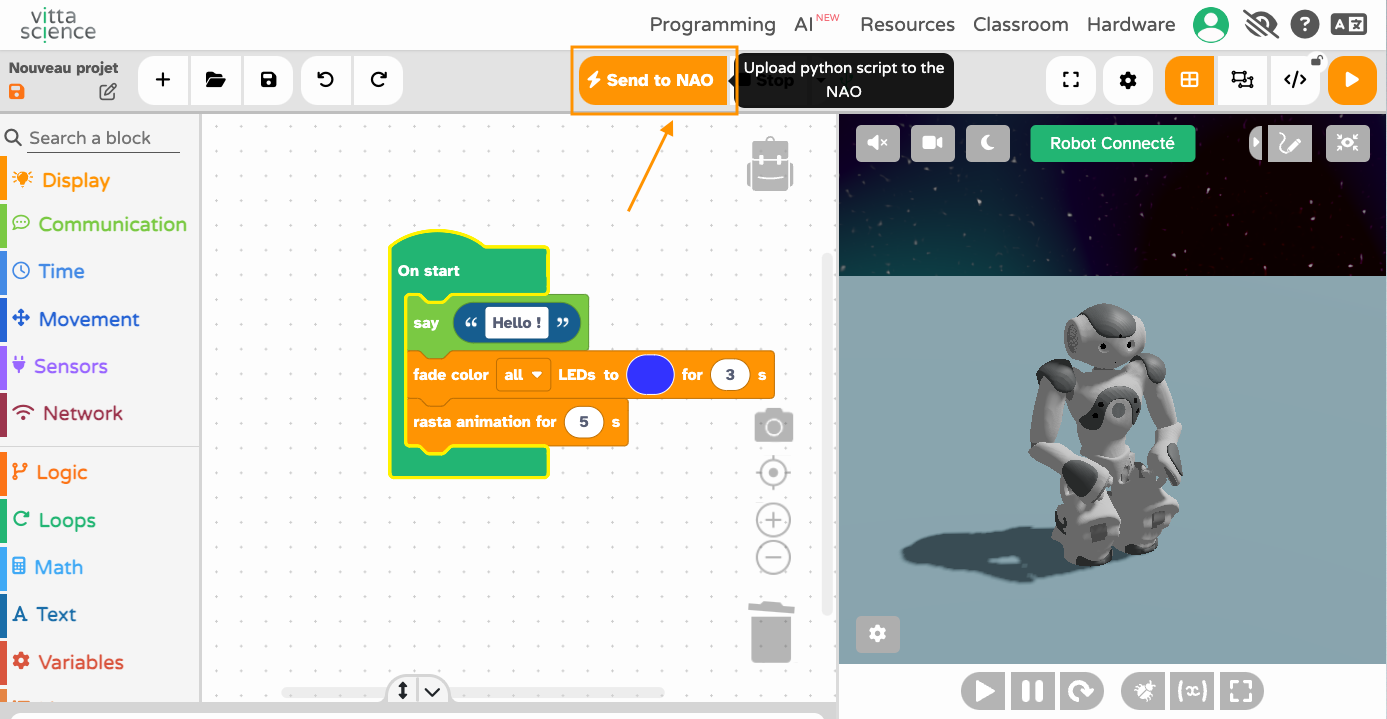Click the Send to NAO button
The width and height of the screenshot is (1387, 719).
point(654,80)
